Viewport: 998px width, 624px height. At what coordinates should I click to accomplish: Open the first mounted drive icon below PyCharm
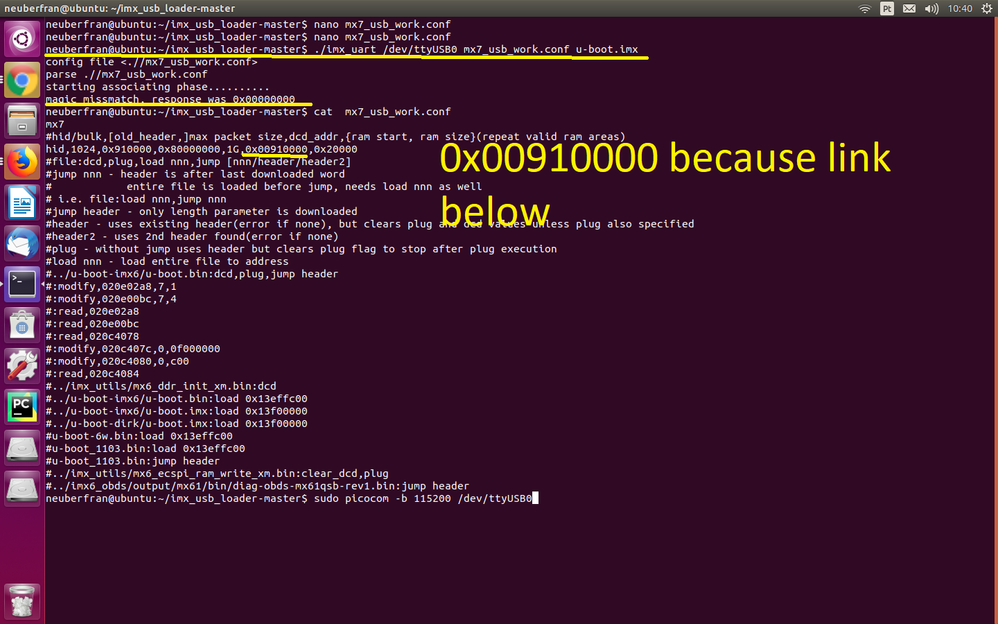pos(22,448)
